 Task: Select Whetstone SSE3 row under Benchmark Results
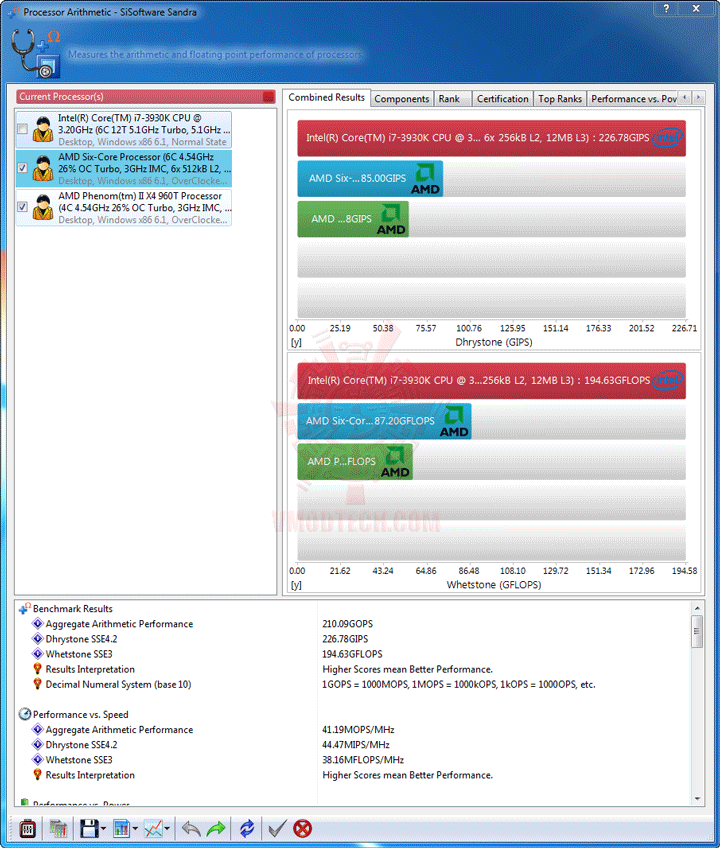tap(79, 654)
